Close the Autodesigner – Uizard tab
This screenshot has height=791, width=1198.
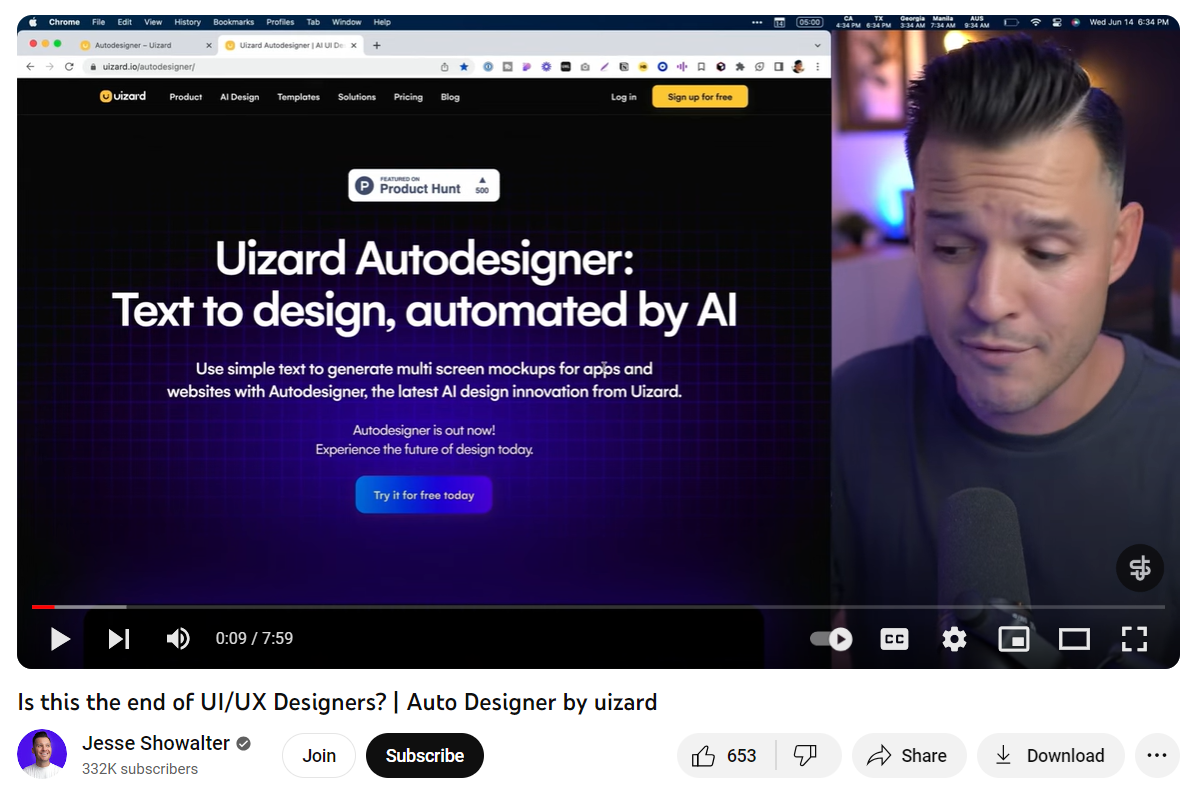209,45
